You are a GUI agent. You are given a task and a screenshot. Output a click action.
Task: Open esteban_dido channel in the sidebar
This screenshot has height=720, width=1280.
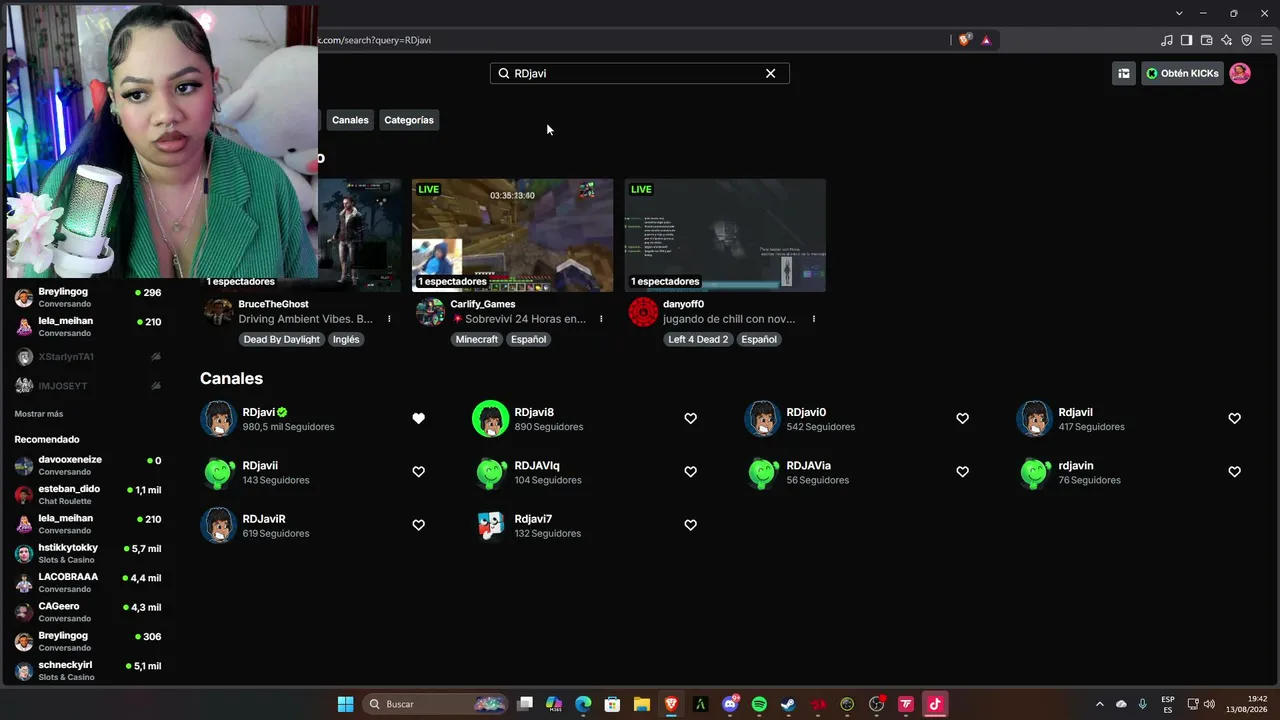pos(88,494)
